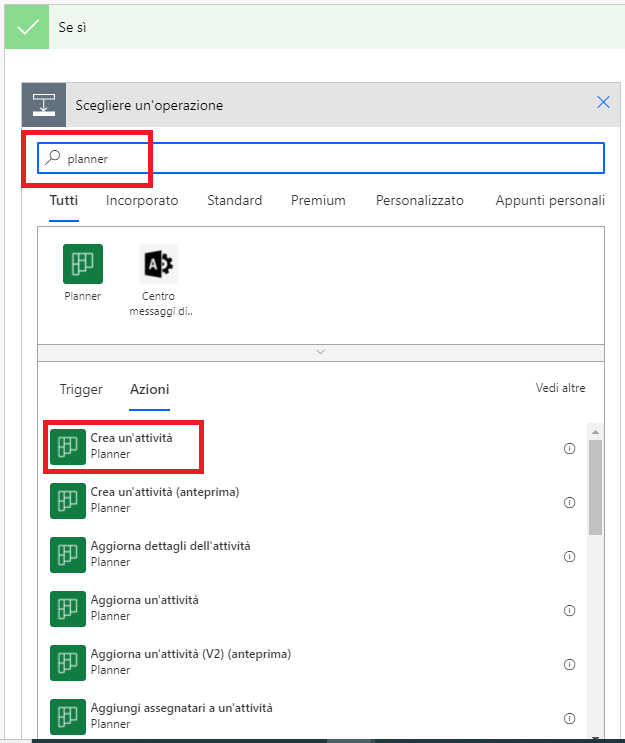Select Aggiorna un'attività (V2) (anteprima) text
The width and height of the screenshot is (625, 743).
click(x=191, y=654)
